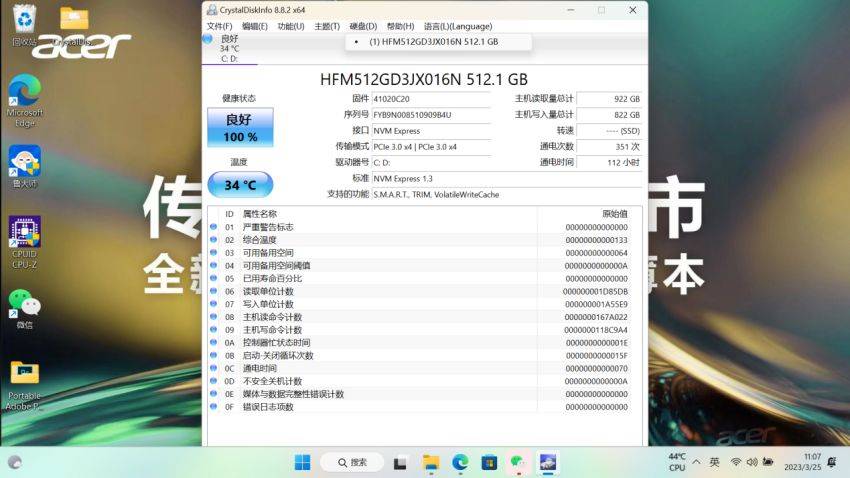Click power on count 351 次
This screenshot has height=478, width=850.
pyautogui.click(x=609, y=146)
